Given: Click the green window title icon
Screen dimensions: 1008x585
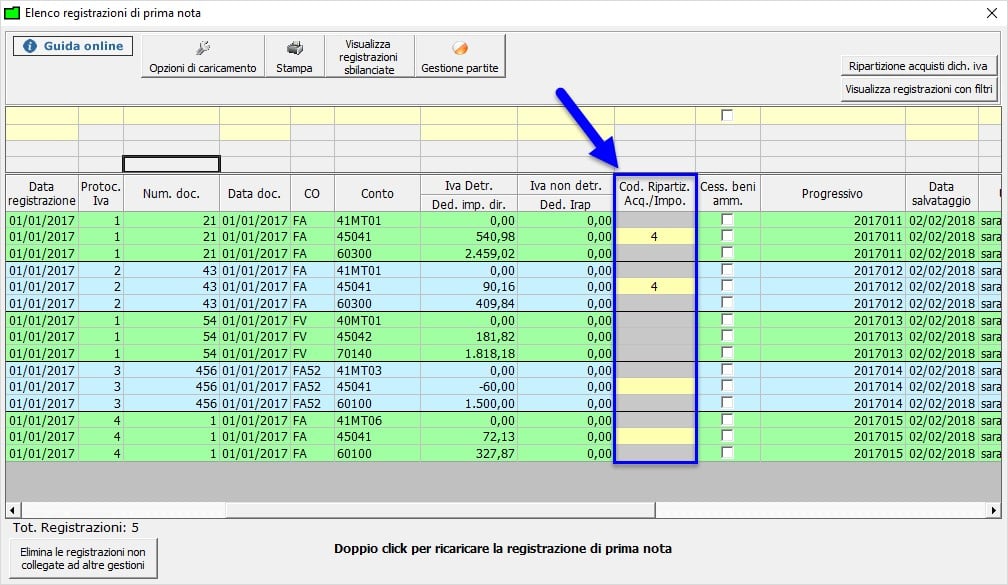Looking at the screenshot, I should point(12,13).
